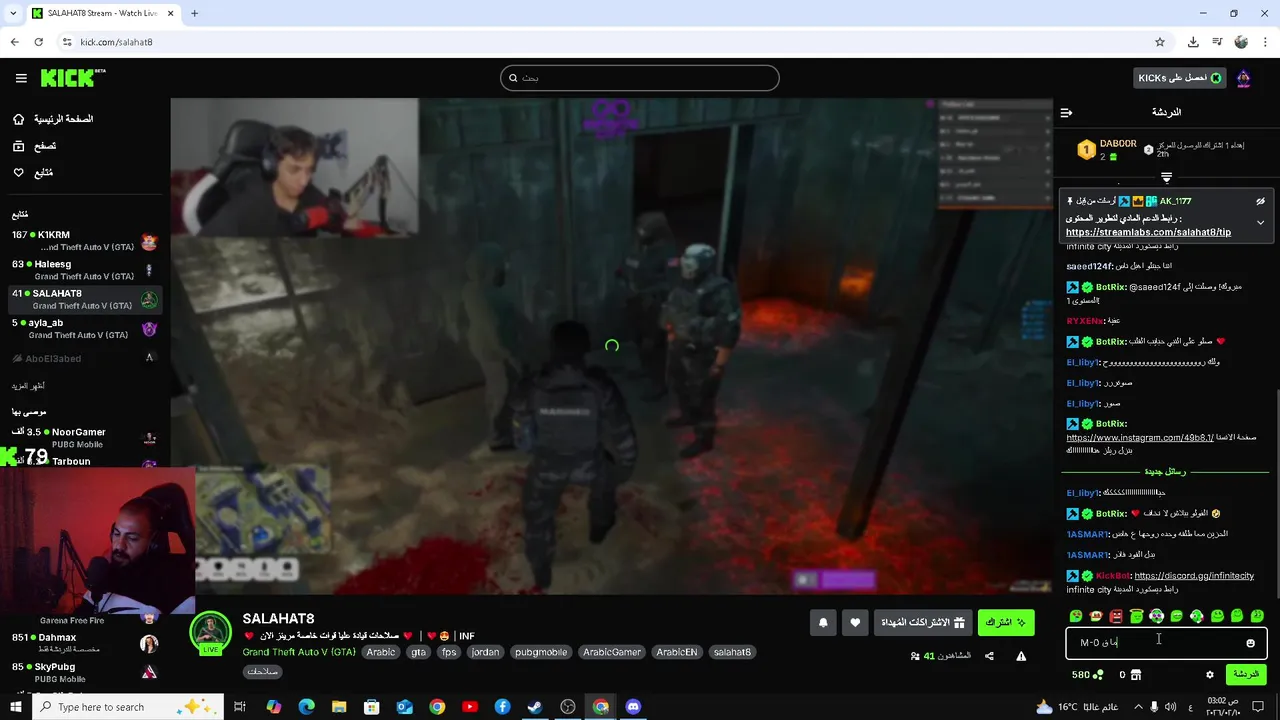Open Steam from the taskbar
Viewport: 1280px width, 720px height.
pyautogui.click(x=535, y=707)
